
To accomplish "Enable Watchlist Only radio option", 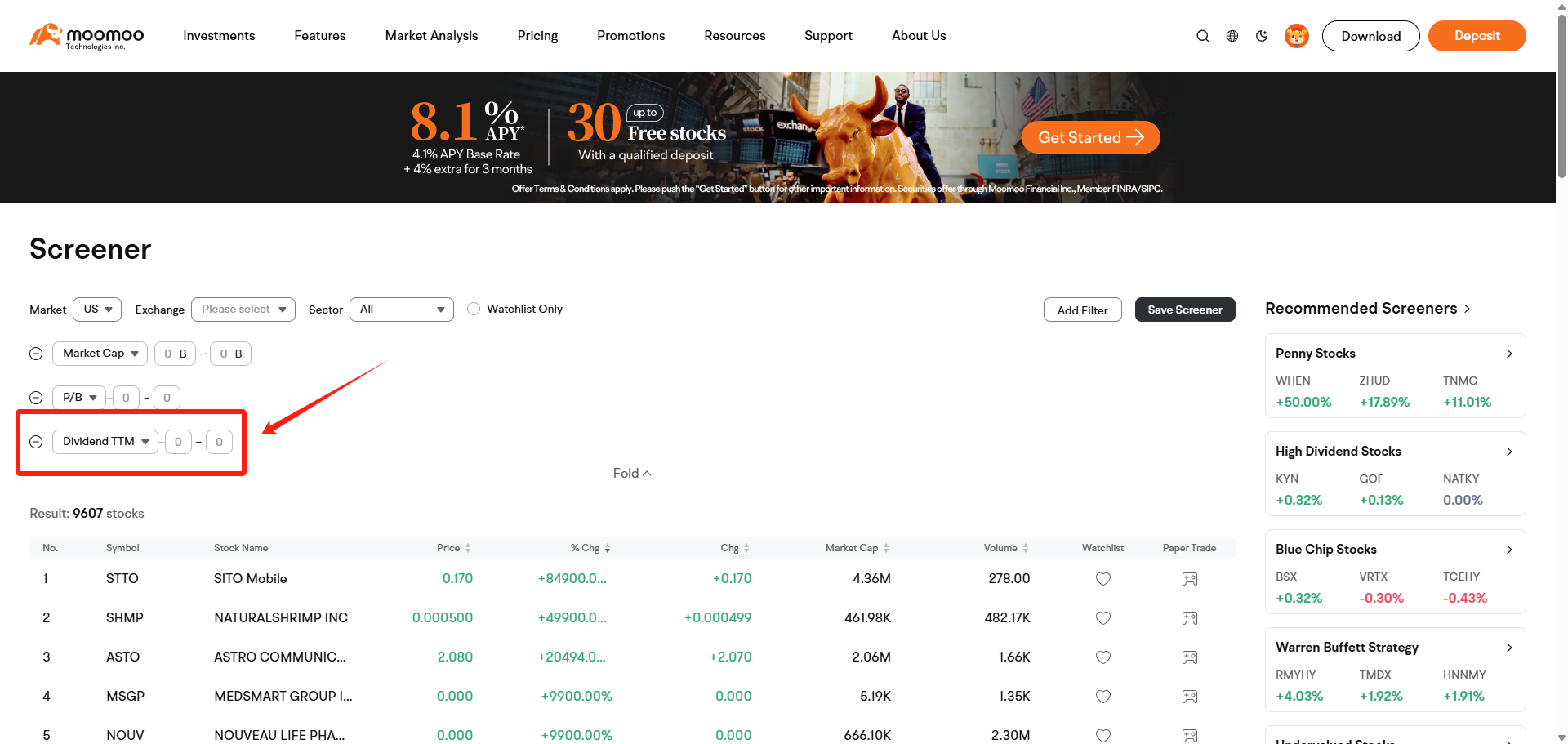I will [x=474, y=309].
